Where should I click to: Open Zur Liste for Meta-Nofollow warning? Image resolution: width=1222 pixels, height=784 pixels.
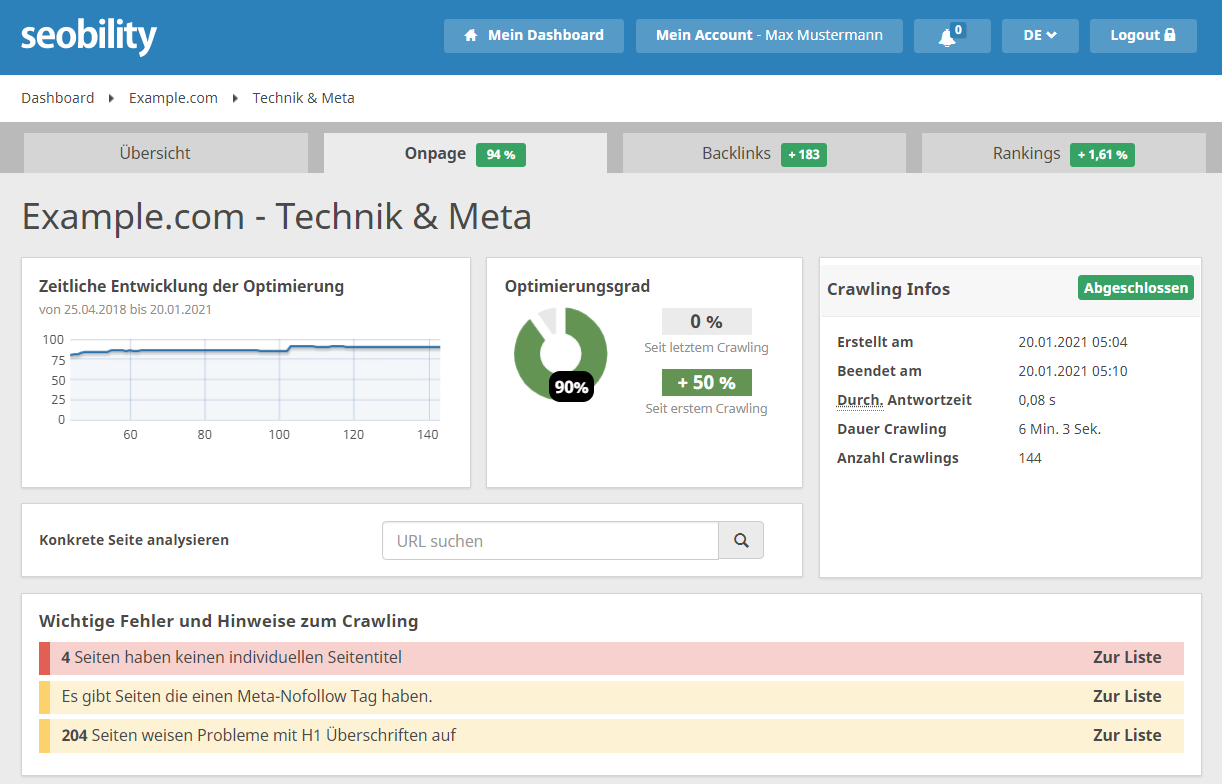point(1127,696)
